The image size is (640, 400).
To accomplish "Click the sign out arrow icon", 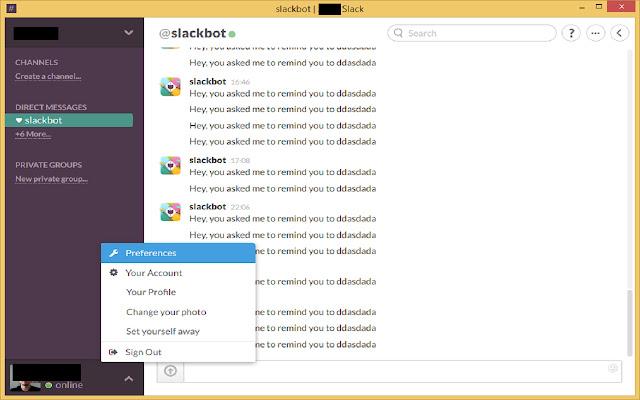I will [113, 352].
